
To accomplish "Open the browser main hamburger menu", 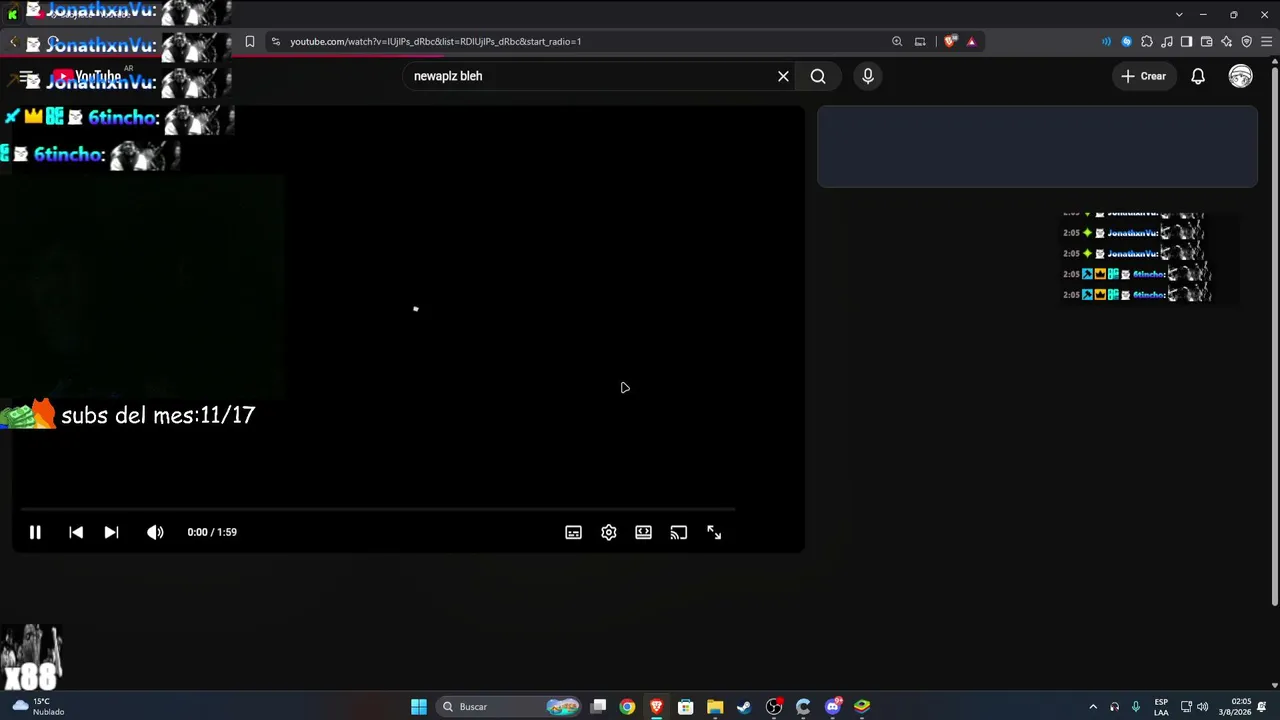I will pyautogui.click(x=1267, y=42).
